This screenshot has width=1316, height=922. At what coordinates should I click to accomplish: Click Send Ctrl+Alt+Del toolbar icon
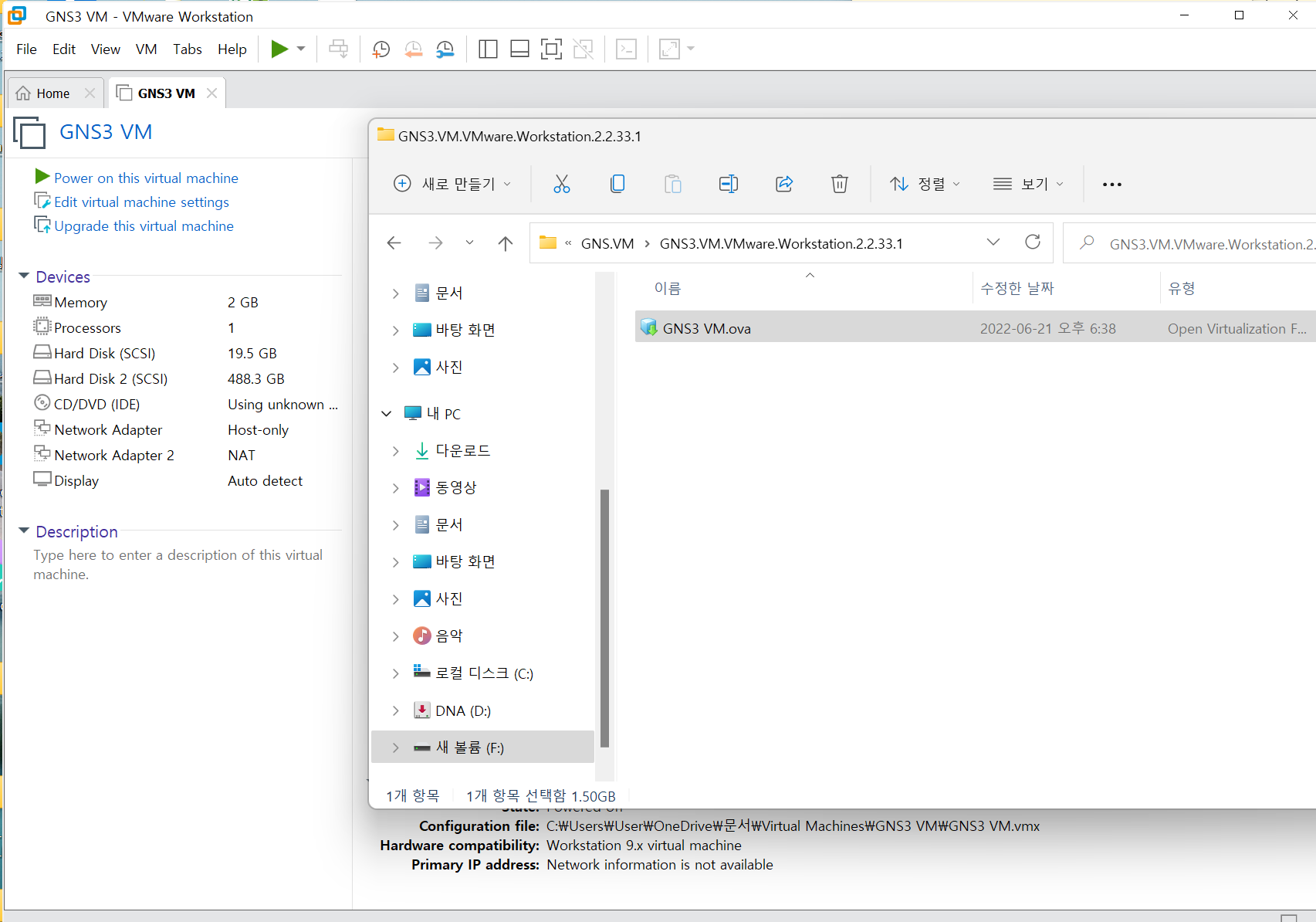point(338,49)
